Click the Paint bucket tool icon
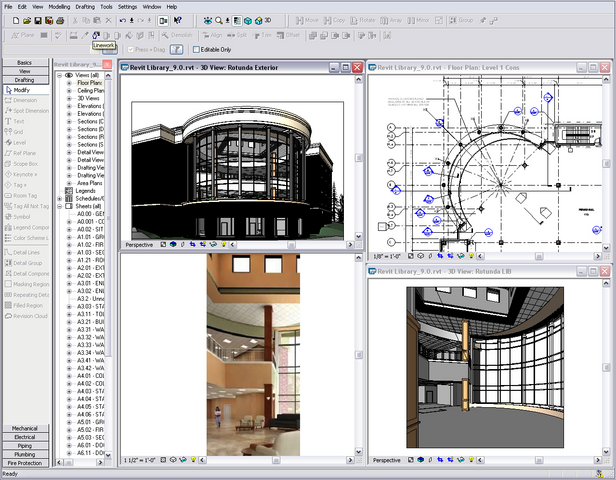Image resolution: width=616 pixels, height=480 pixels. pos(129,35)
